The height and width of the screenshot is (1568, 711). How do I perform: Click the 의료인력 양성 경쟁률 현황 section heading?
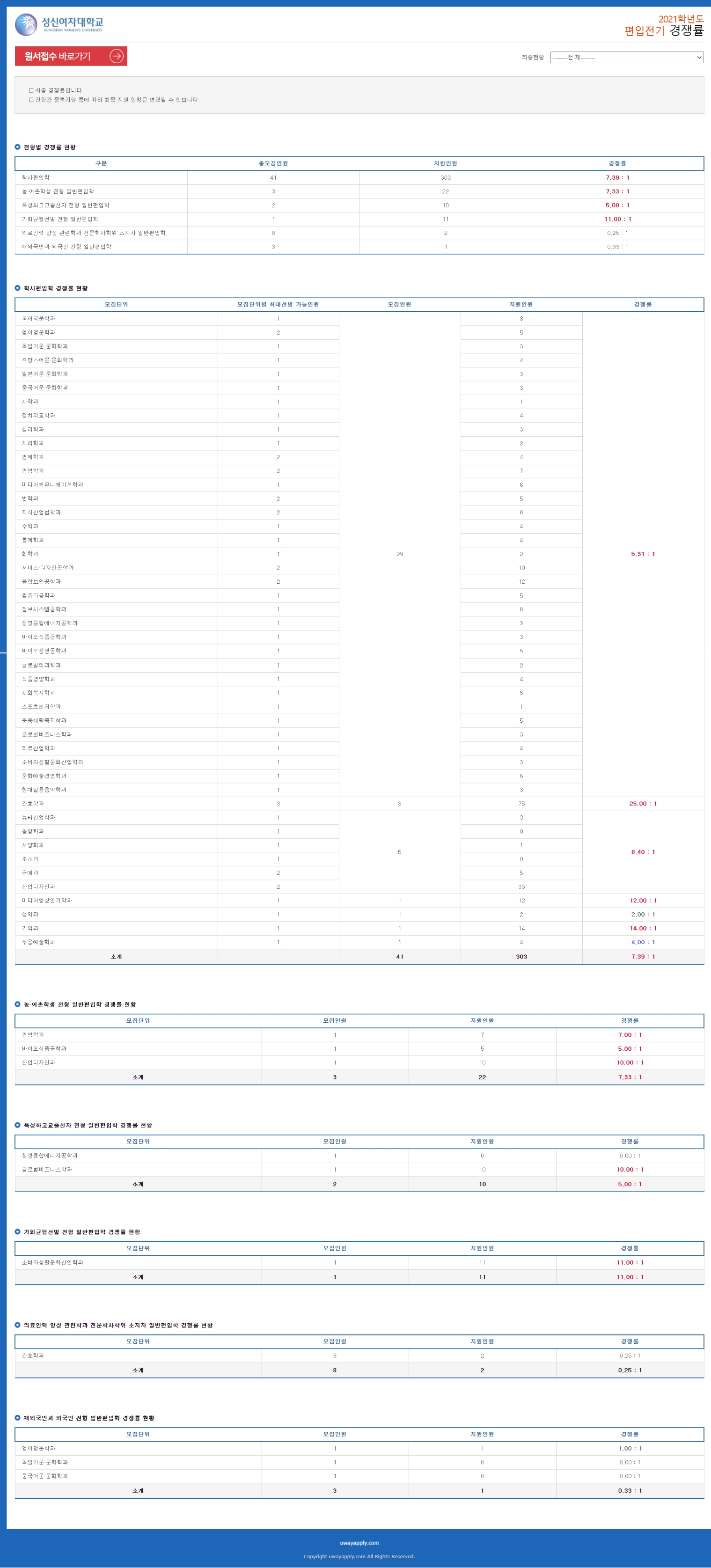(118, 1325)
